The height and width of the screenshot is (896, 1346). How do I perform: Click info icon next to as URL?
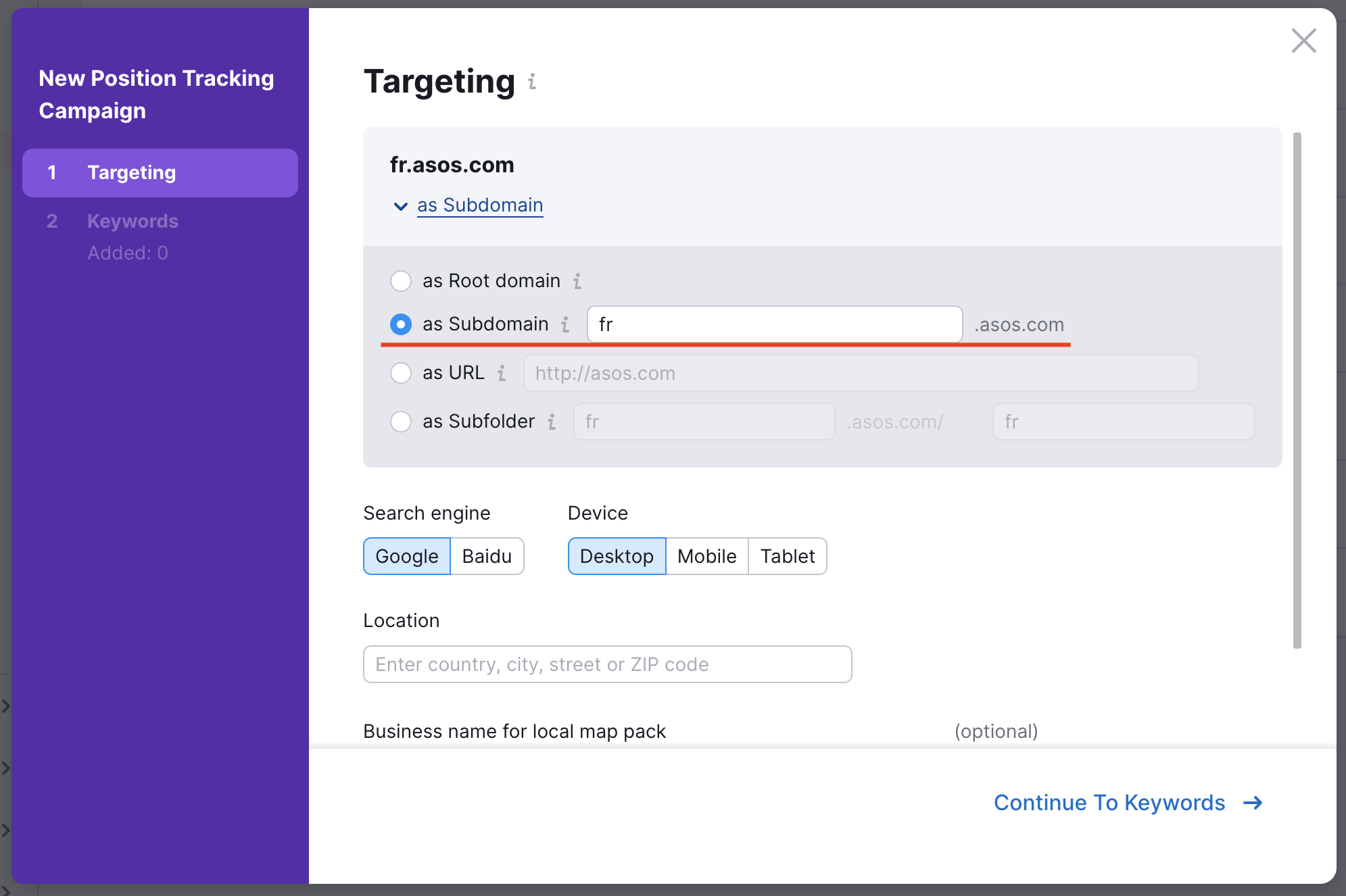502,373
